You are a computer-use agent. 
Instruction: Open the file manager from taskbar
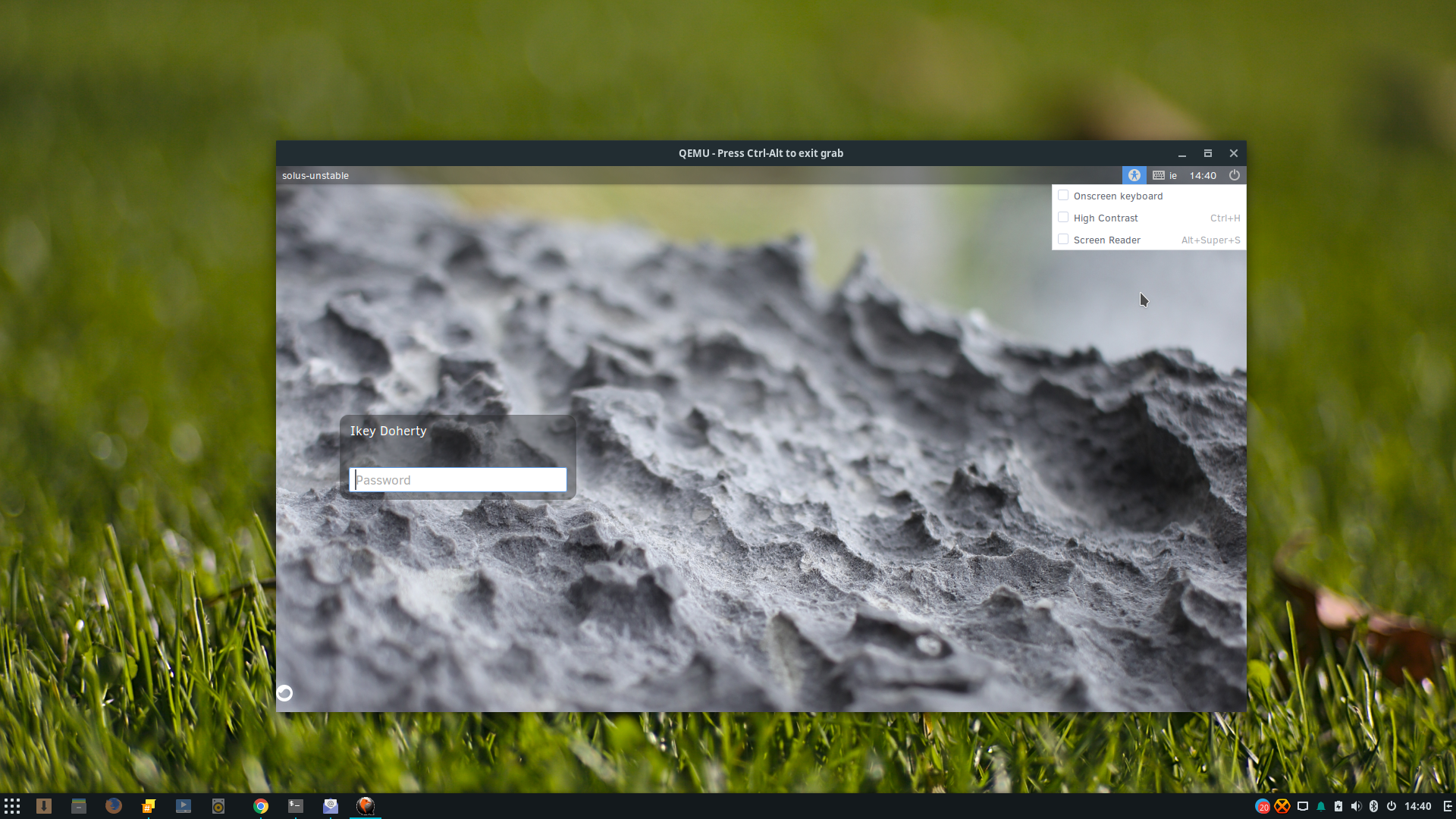click(x=79, y=806)
